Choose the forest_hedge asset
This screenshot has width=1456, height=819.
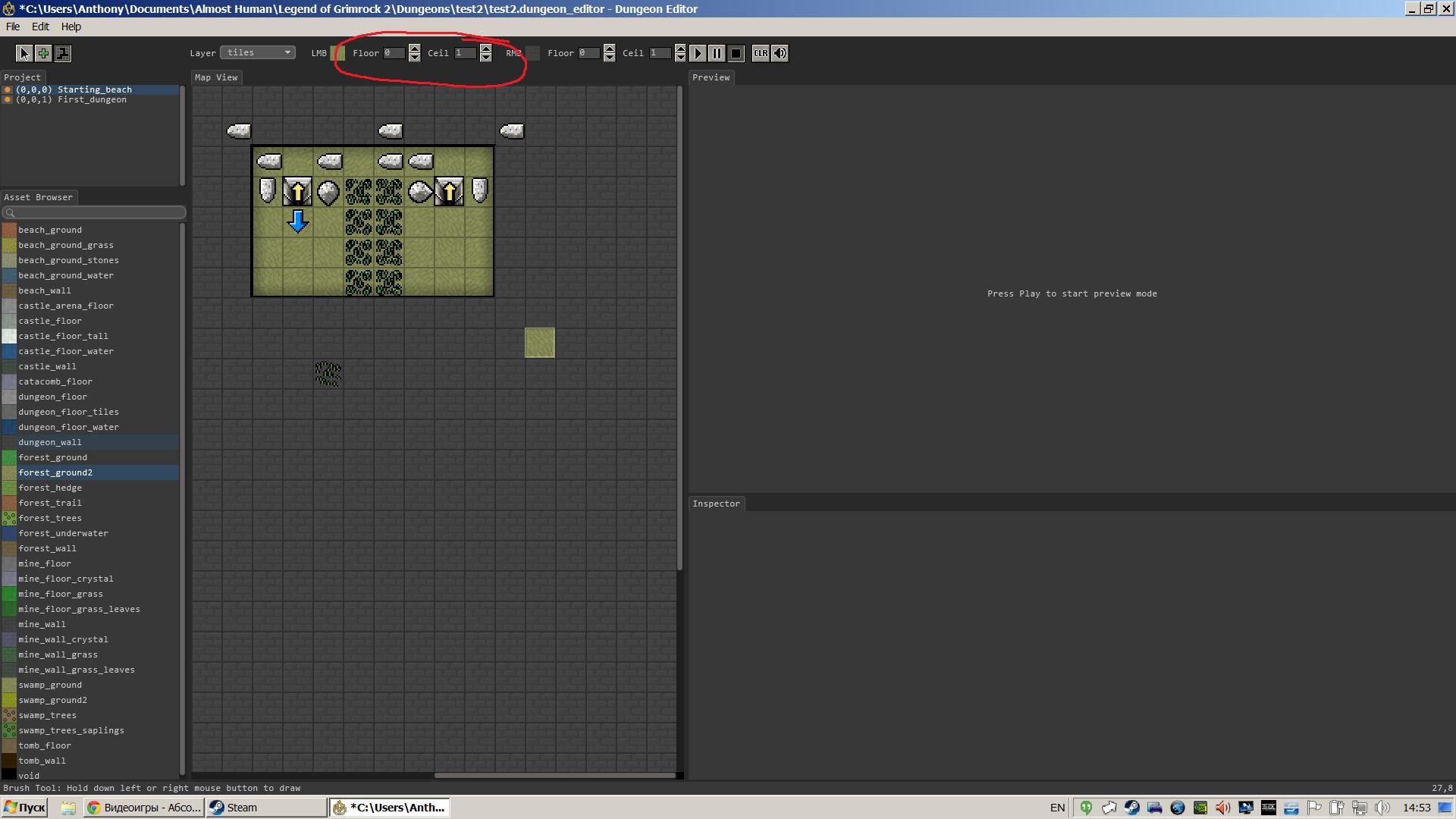tap(89, 488)
